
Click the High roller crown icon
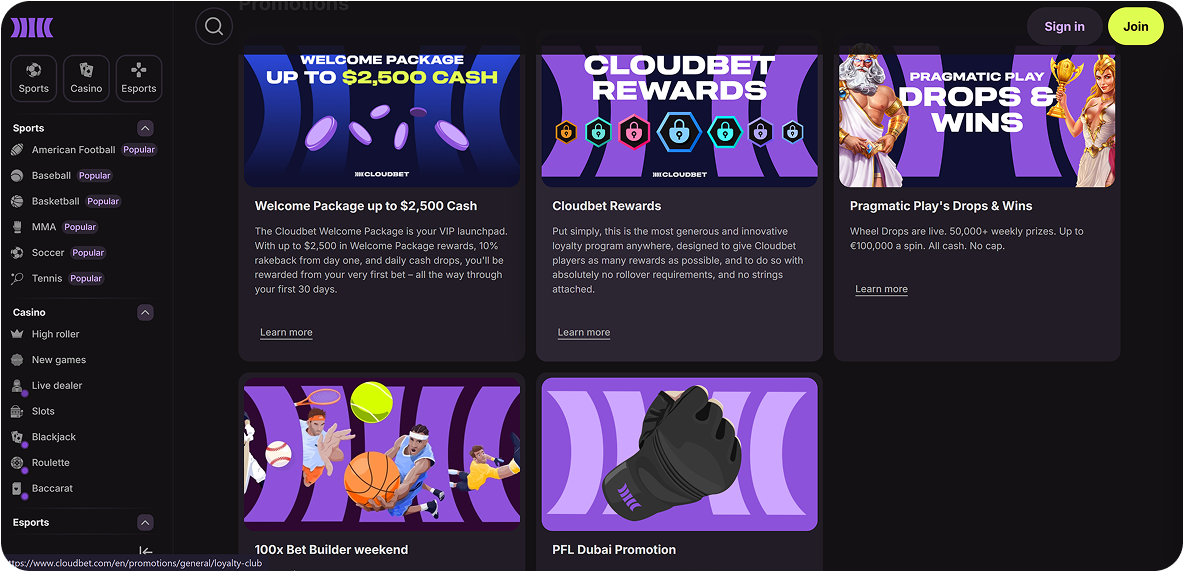coord(17,334)
